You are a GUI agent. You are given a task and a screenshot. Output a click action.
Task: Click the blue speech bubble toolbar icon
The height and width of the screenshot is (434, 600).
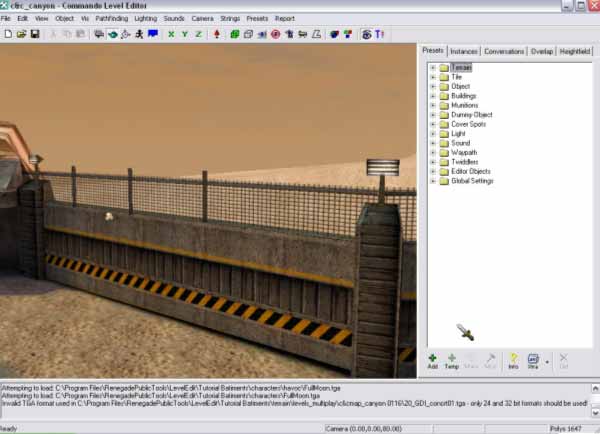153,34
